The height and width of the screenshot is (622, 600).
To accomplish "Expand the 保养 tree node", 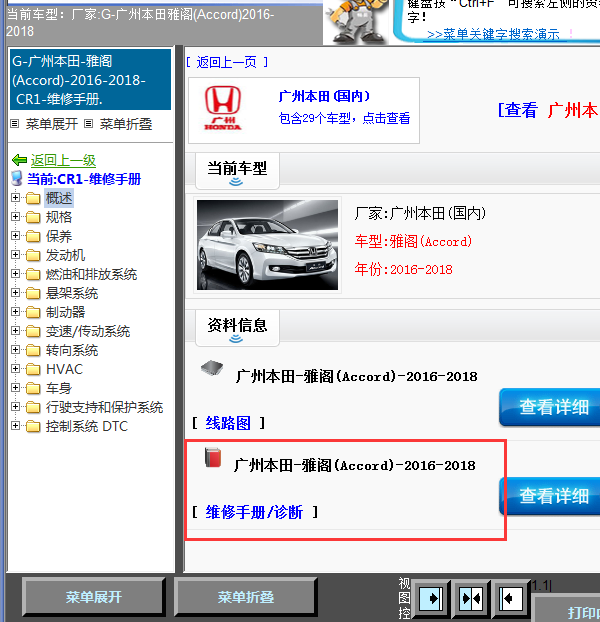I will [x=15, y=236].
